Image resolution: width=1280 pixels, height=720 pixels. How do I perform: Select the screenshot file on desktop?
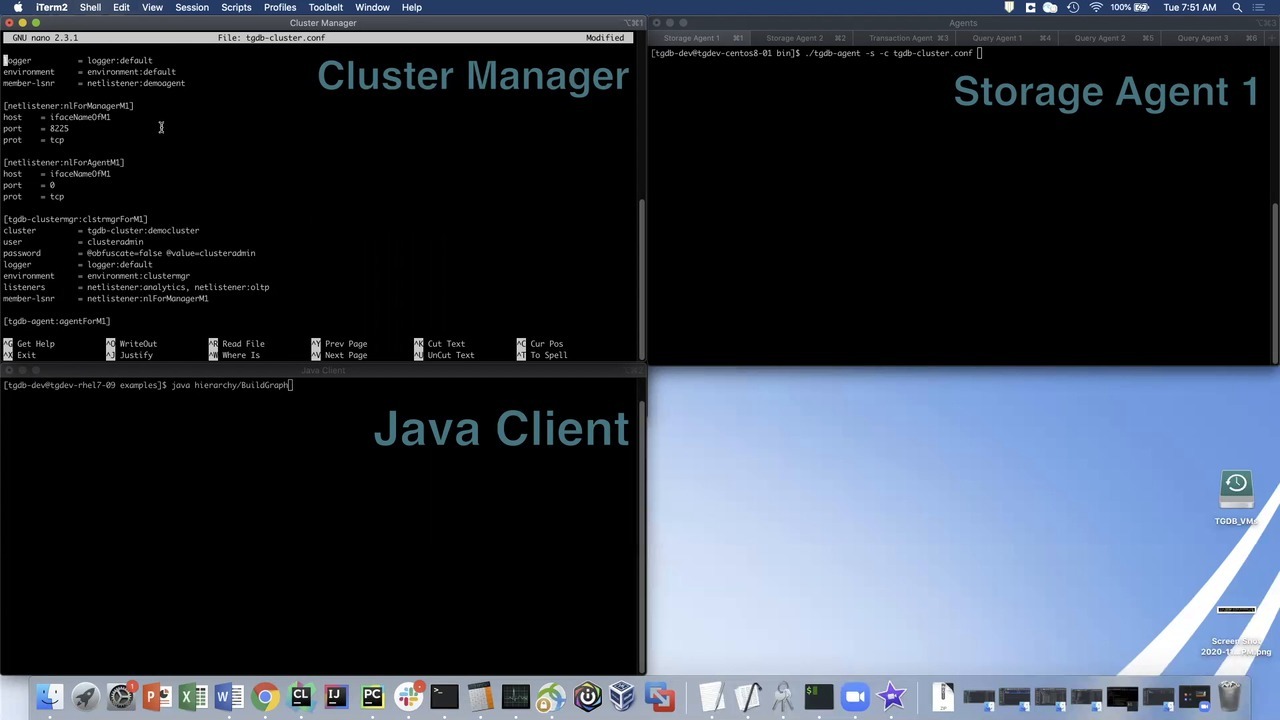[x=1237, y=631]
